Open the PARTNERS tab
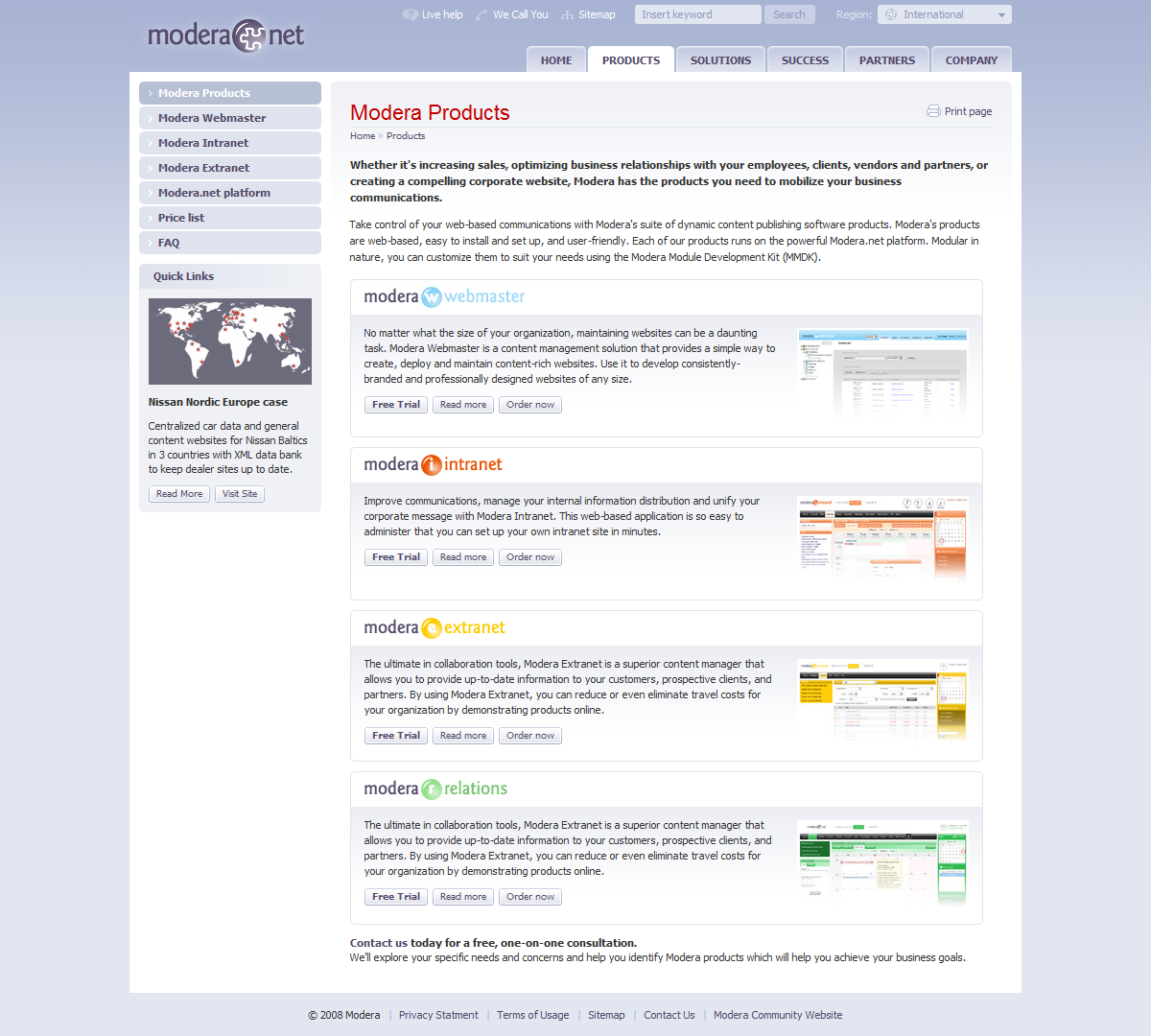1151x1036 pixels. point(887,59)
